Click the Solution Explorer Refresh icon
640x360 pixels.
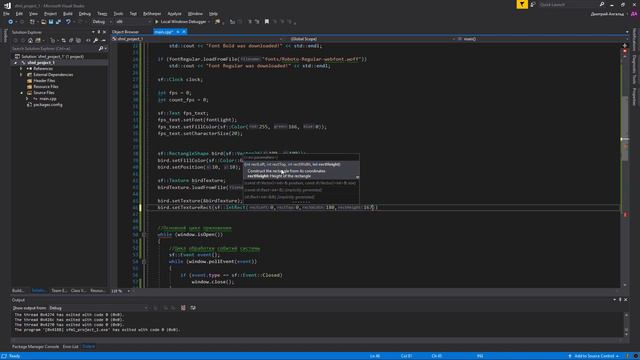click(x=63, y=40)
